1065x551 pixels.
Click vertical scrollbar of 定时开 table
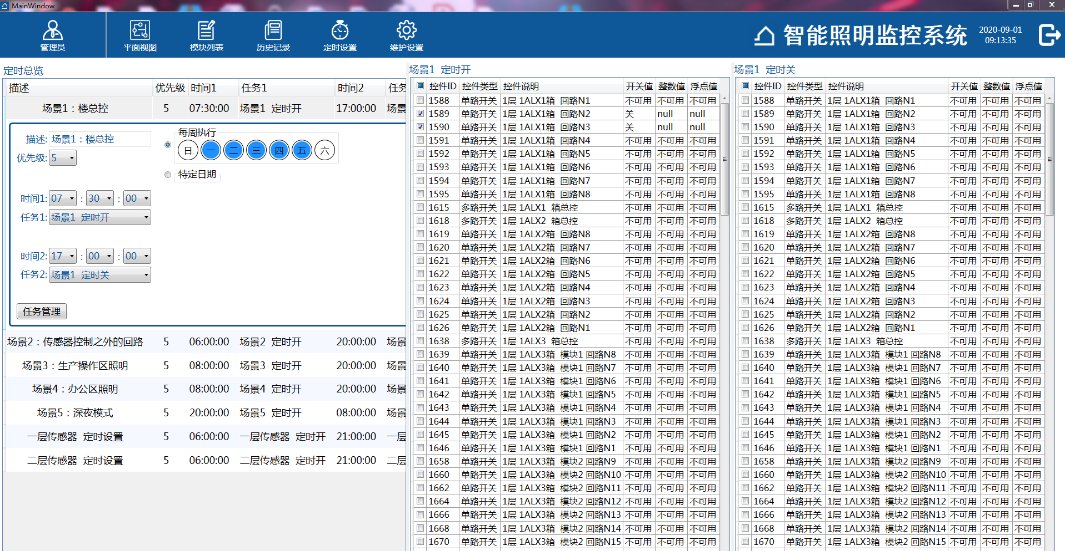click(724, 160)
